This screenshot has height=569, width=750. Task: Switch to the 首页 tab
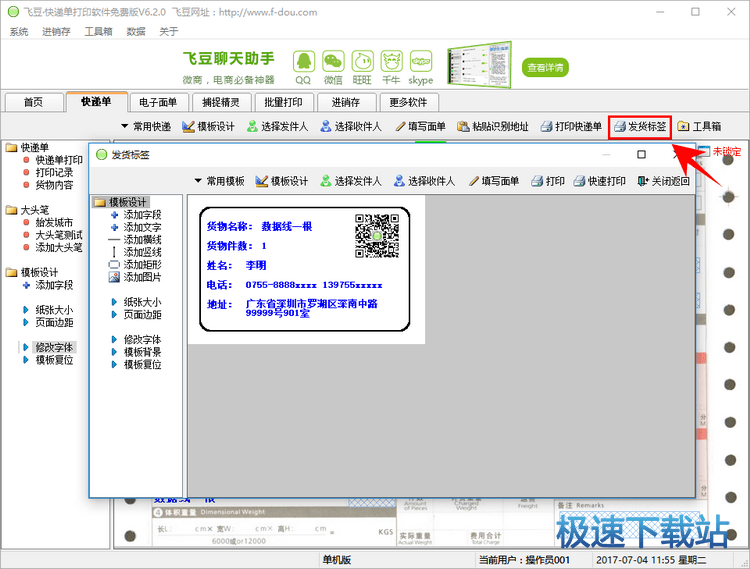click(x=33, y=102)
